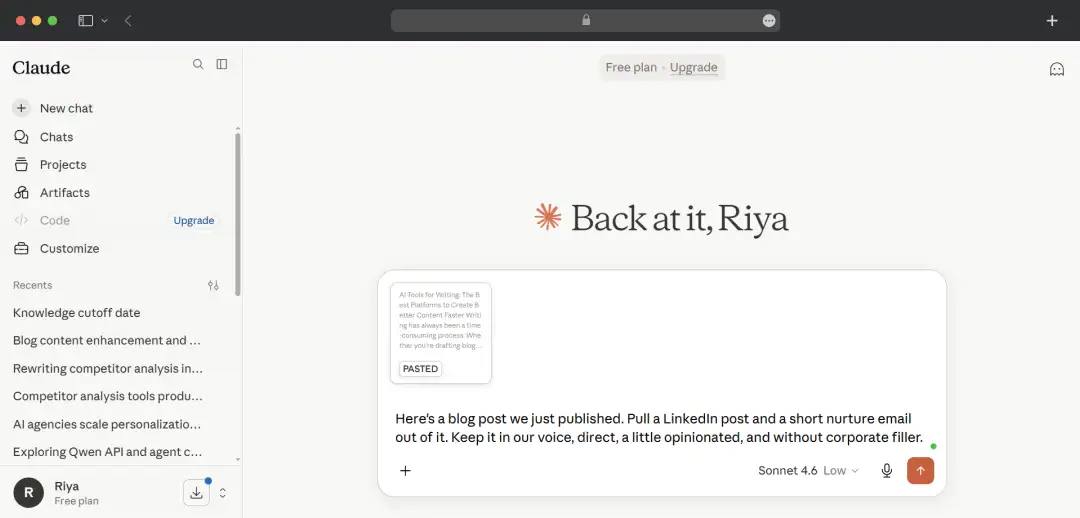Open Competitor analysis tools chat

coord(108,396)
